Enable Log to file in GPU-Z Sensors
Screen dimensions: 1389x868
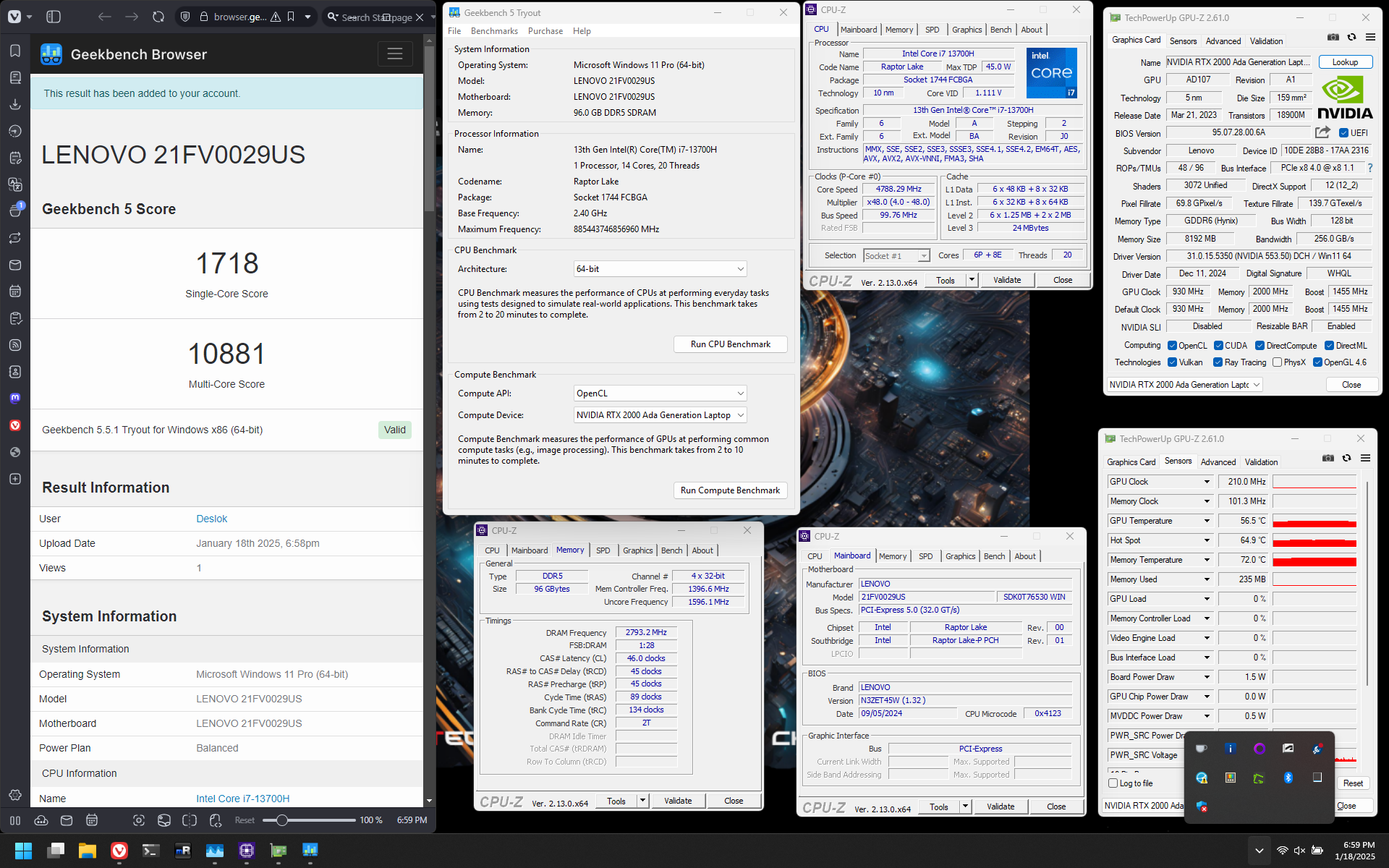tap(1113, 783)
